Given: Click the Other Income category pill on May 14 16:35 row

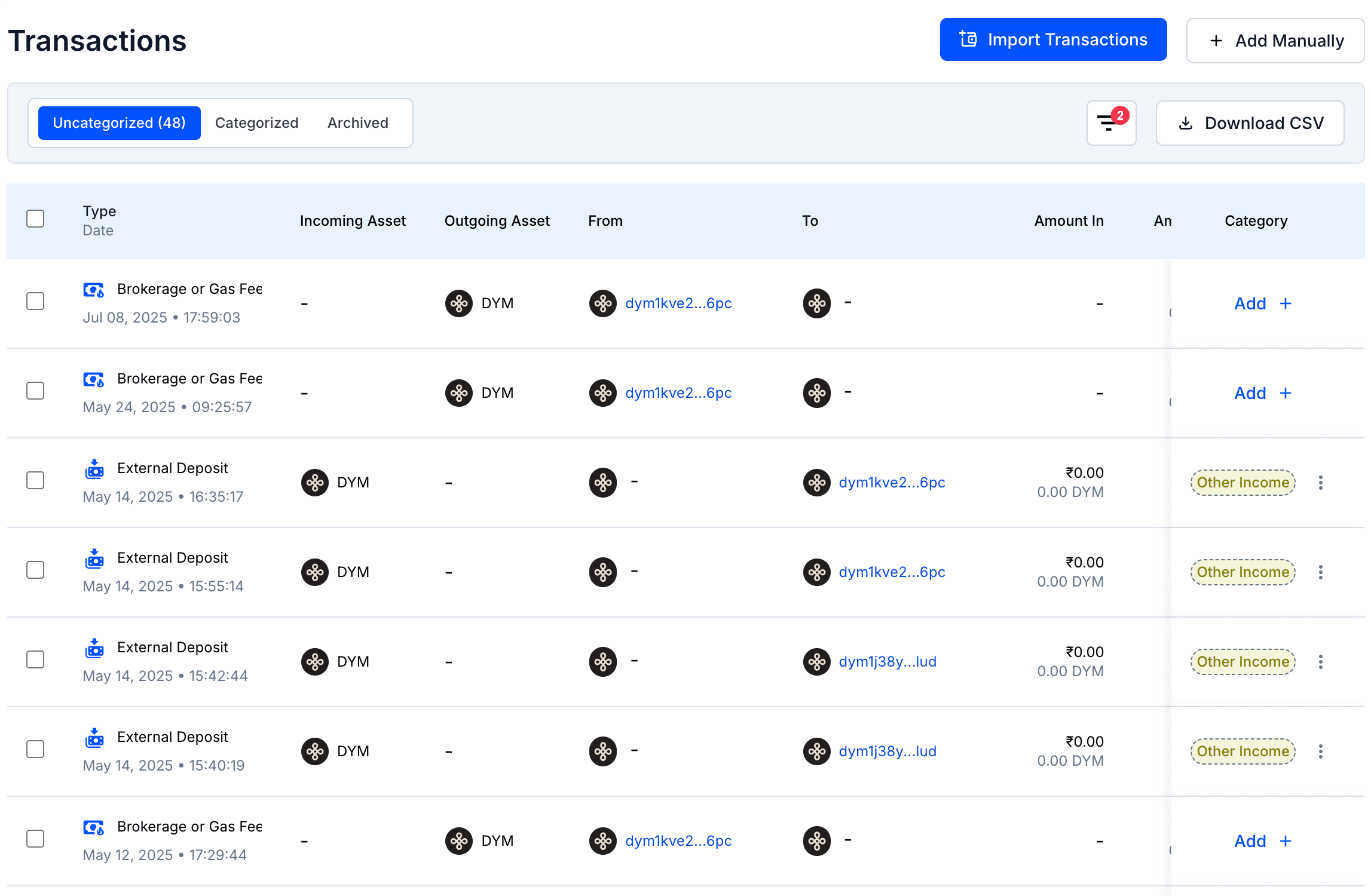Looking at the screenshot, I should click(1242, 483).
